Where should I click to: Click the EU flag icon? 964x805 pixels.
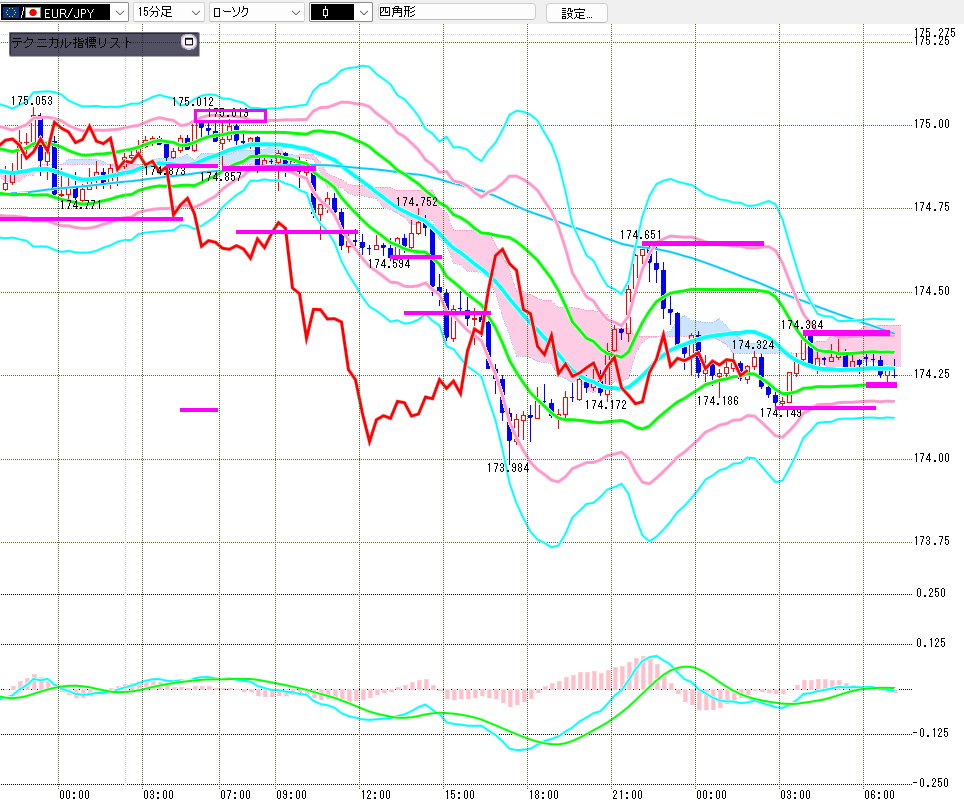[x=12, y=13]
